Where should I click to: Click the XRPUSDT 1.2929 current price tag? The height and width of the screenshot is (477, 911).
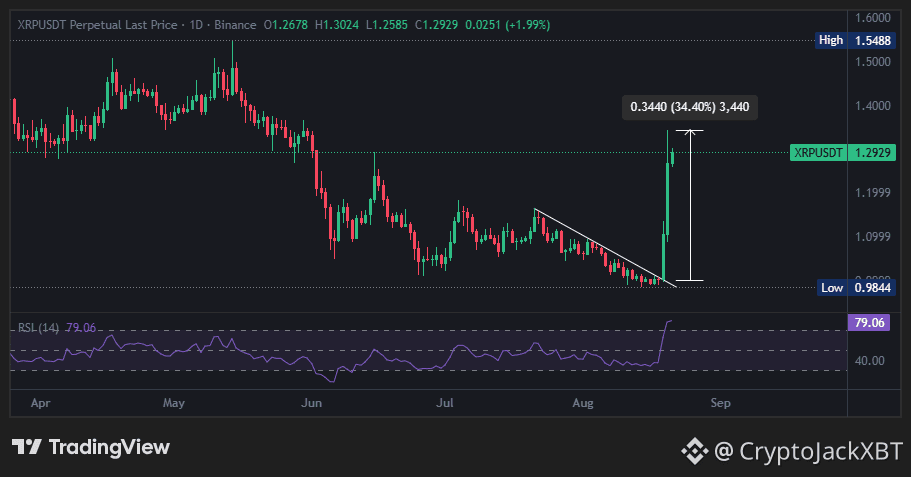point(842,153)
